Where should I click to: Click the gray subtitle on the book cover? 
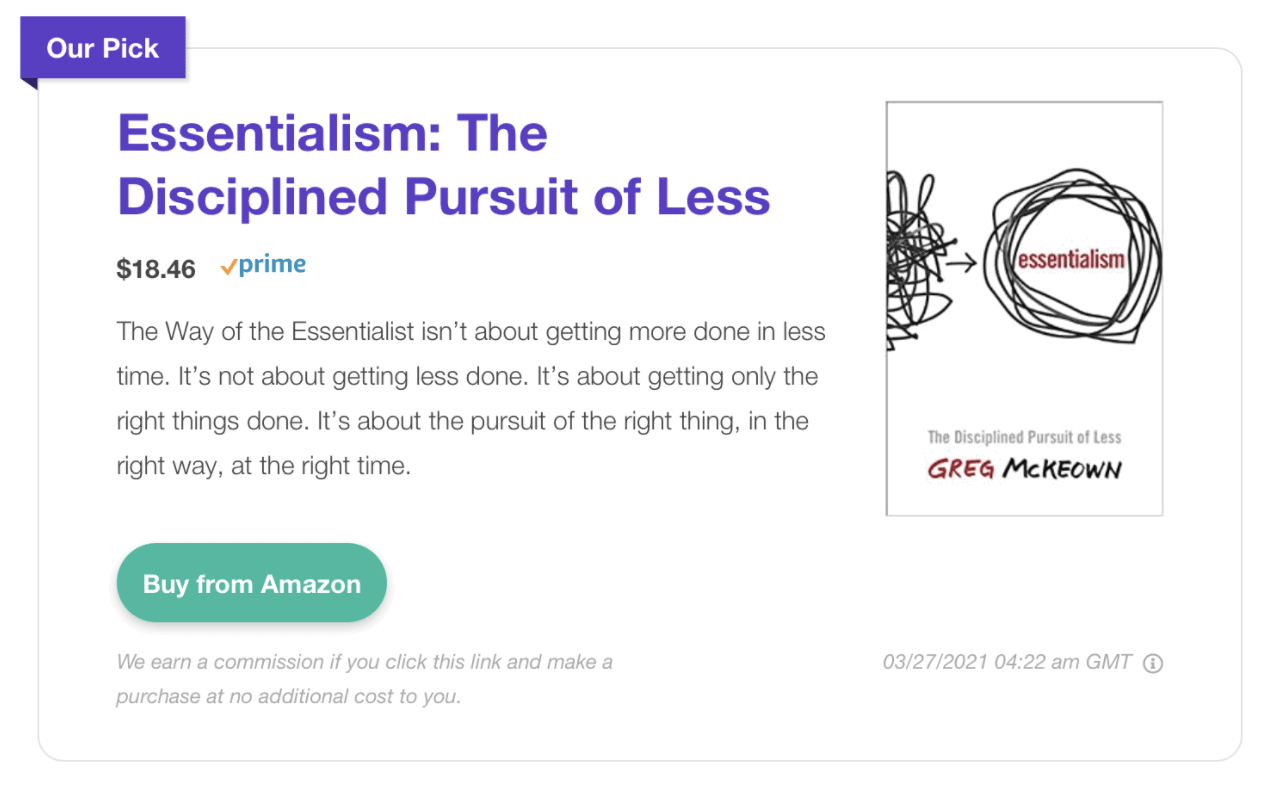pos(1024,437)
